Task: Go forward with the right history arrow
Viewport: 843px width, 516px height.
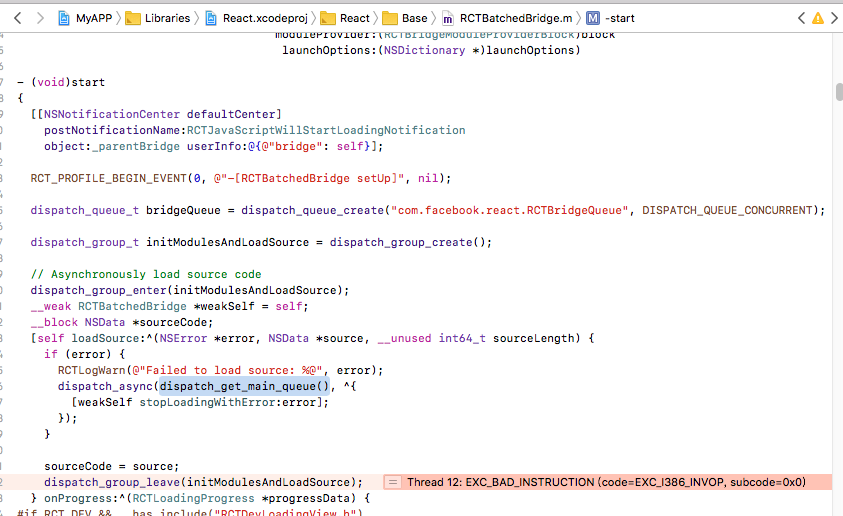Action: [x=40, y=18]
